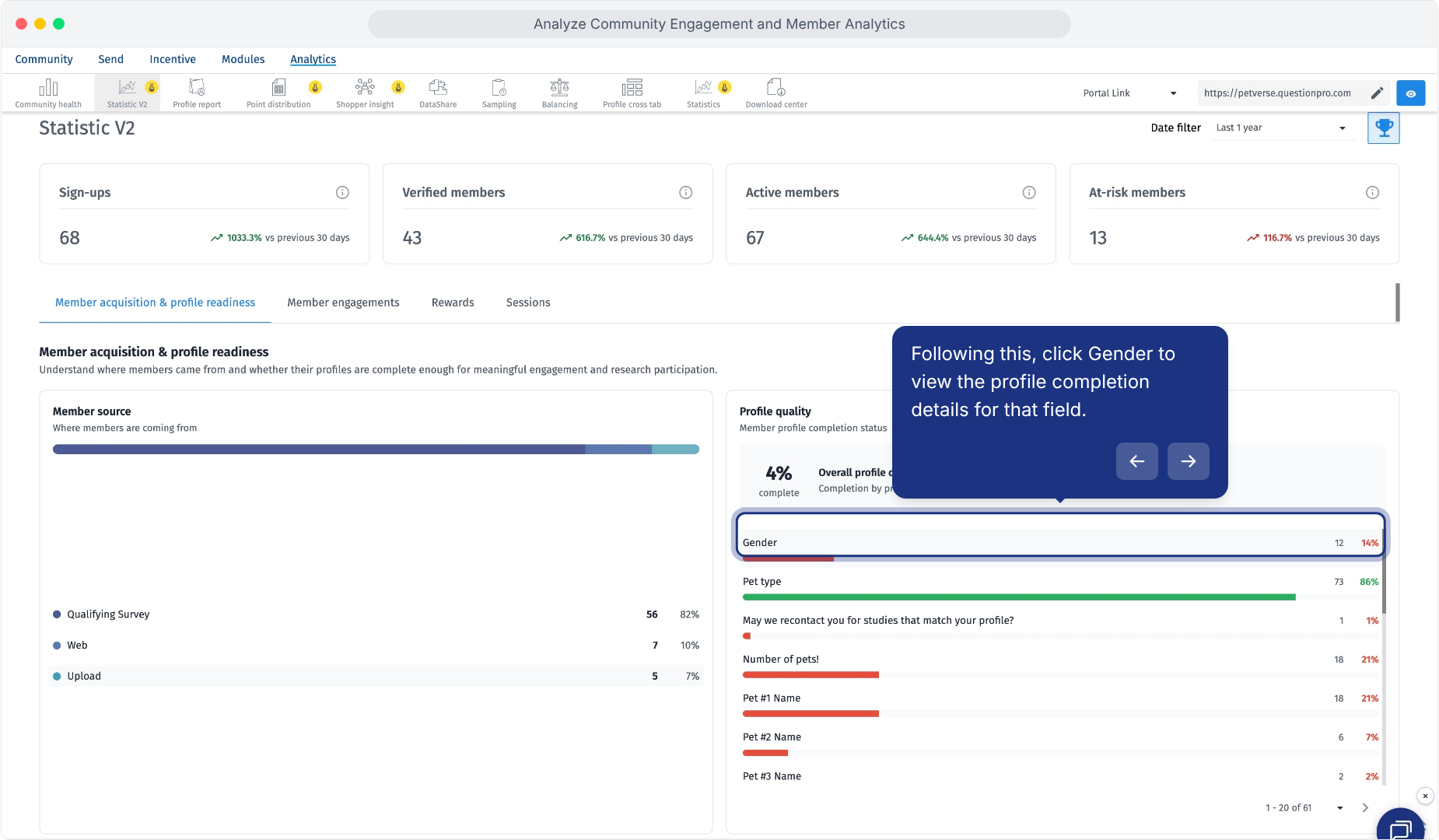Viewport: 1439px width, 840px height.
Task: Open the Modules menu
Action: [x=243, y=59]
